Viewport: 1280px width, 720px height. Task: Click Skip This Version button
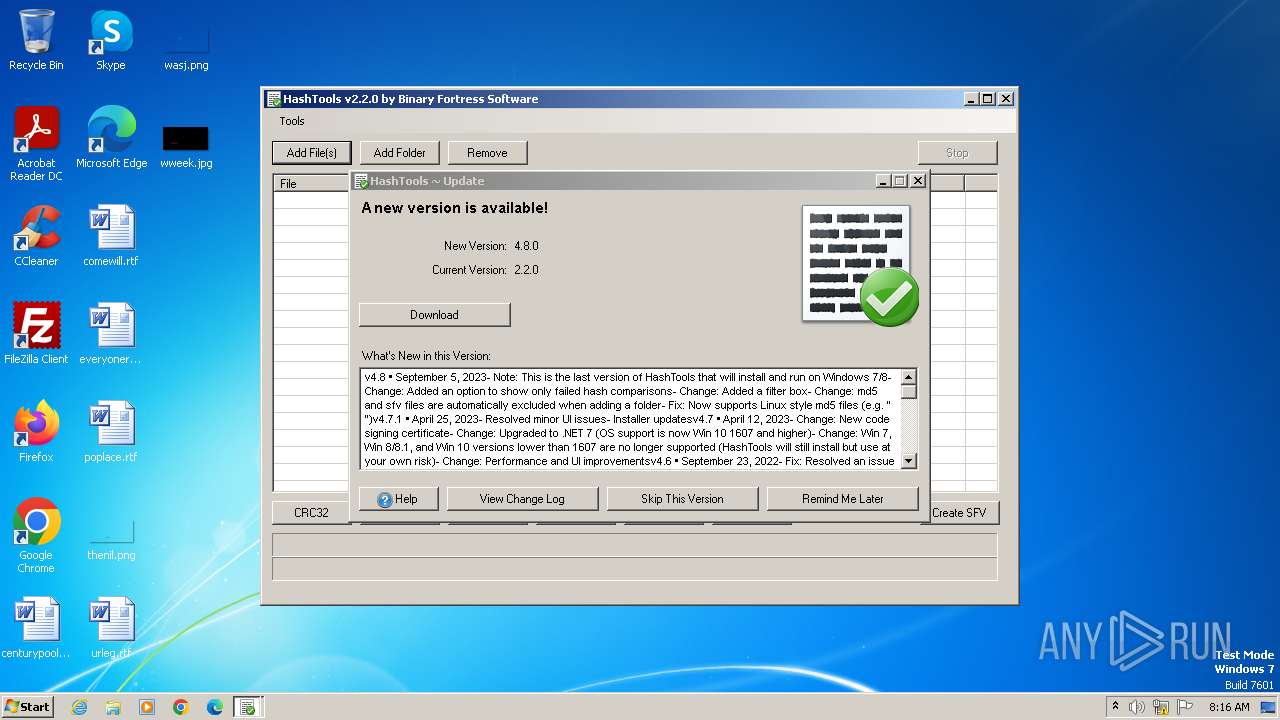click(682, 499)
